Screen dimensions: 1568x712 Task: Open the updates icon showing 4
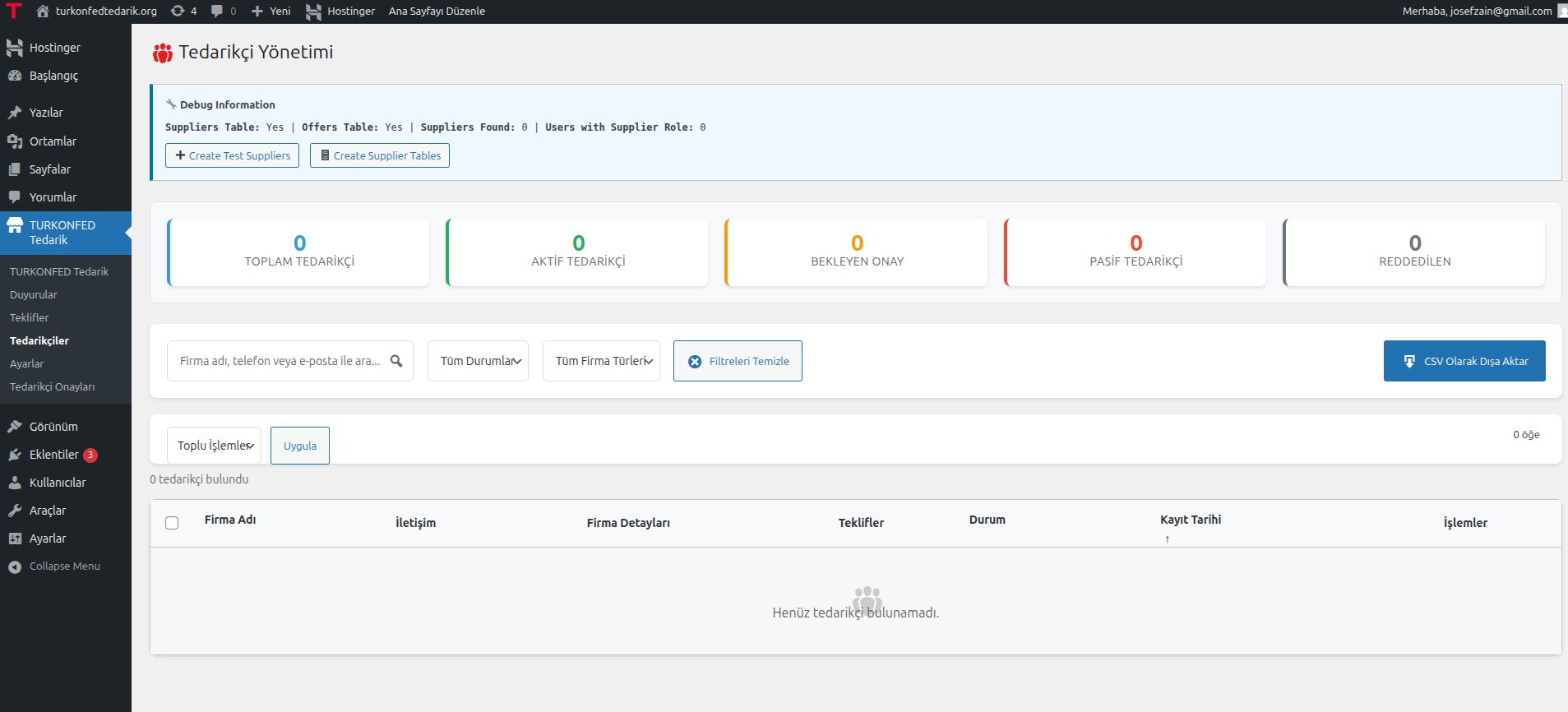click(x=177, y=11)
